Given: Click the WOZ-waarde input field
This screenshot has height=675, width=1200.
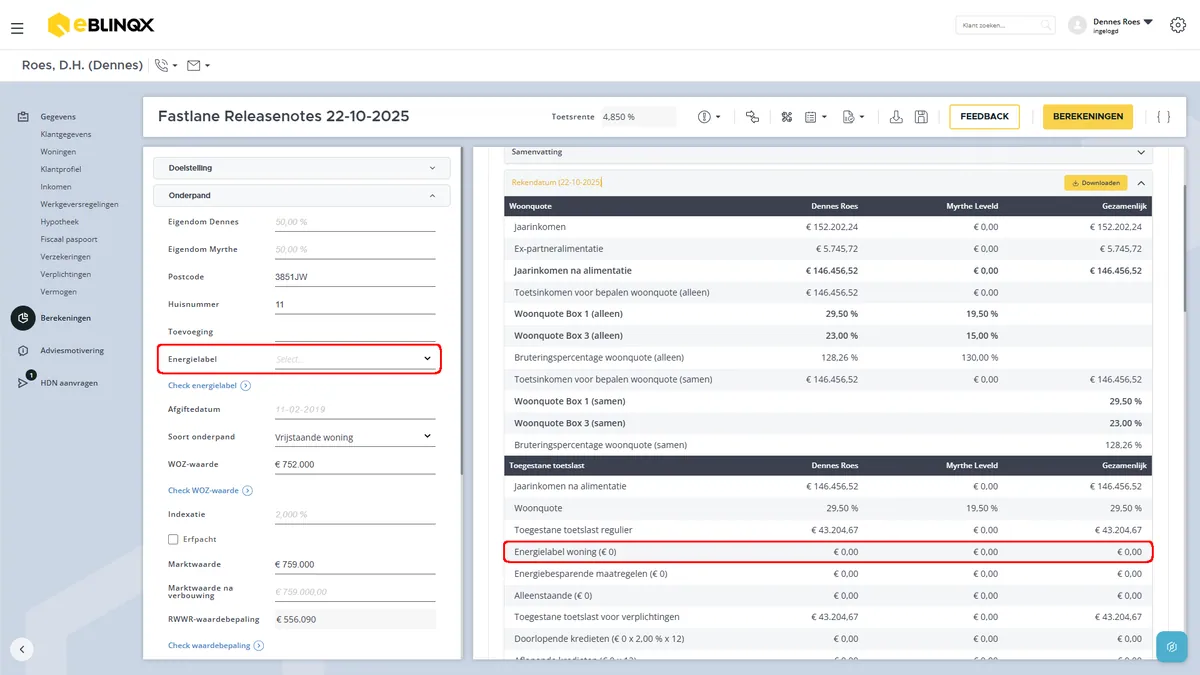Looking at the screenshot, I should 355,465.
